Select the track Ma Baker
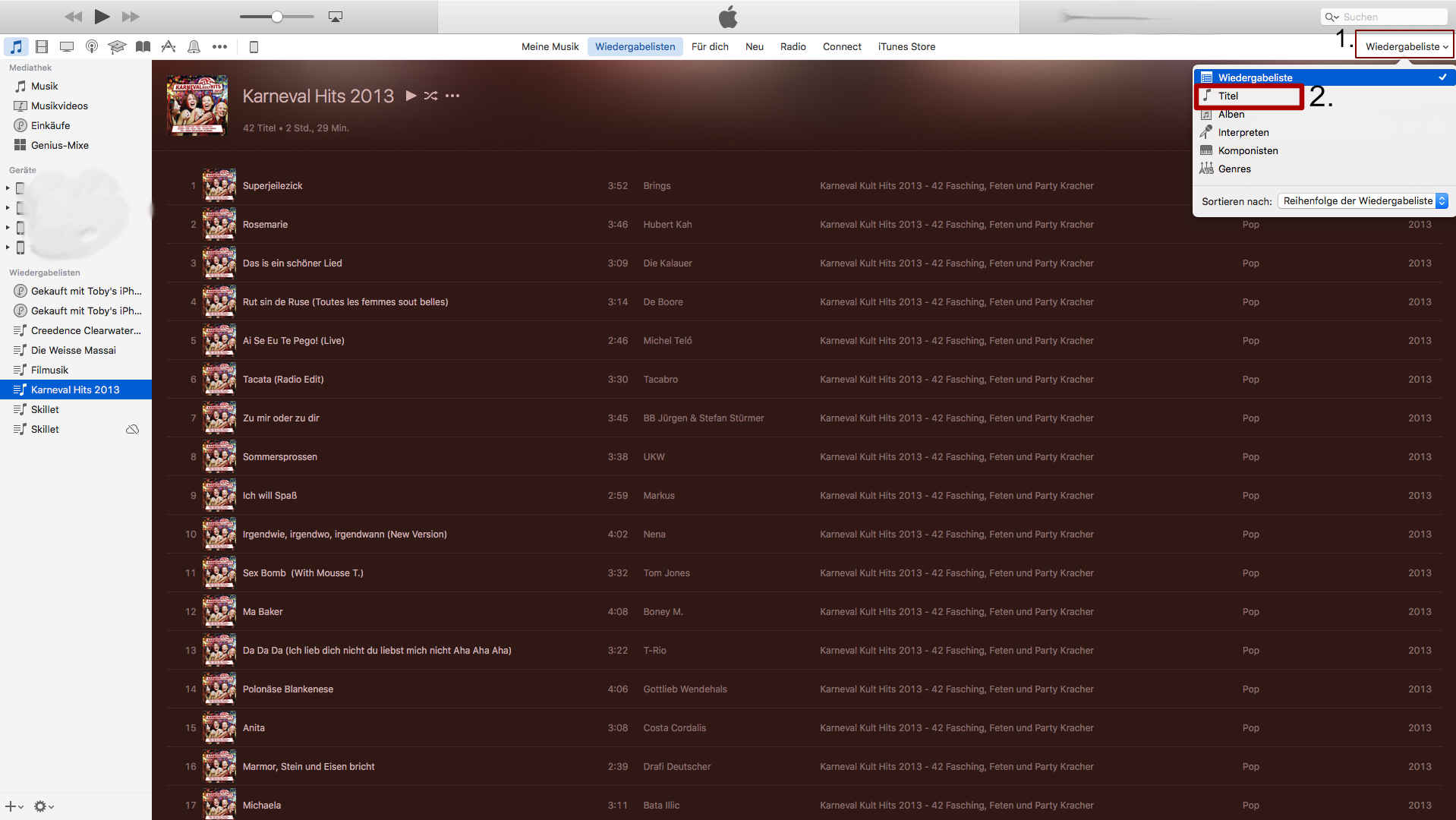 [x=263, y=611]
